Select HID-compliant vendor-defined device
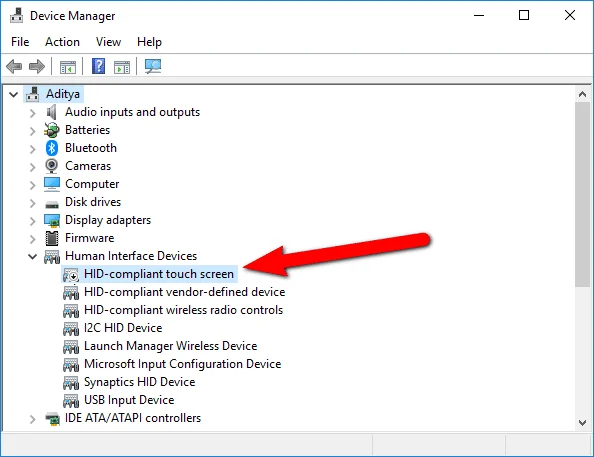 [x=184, y=292]
